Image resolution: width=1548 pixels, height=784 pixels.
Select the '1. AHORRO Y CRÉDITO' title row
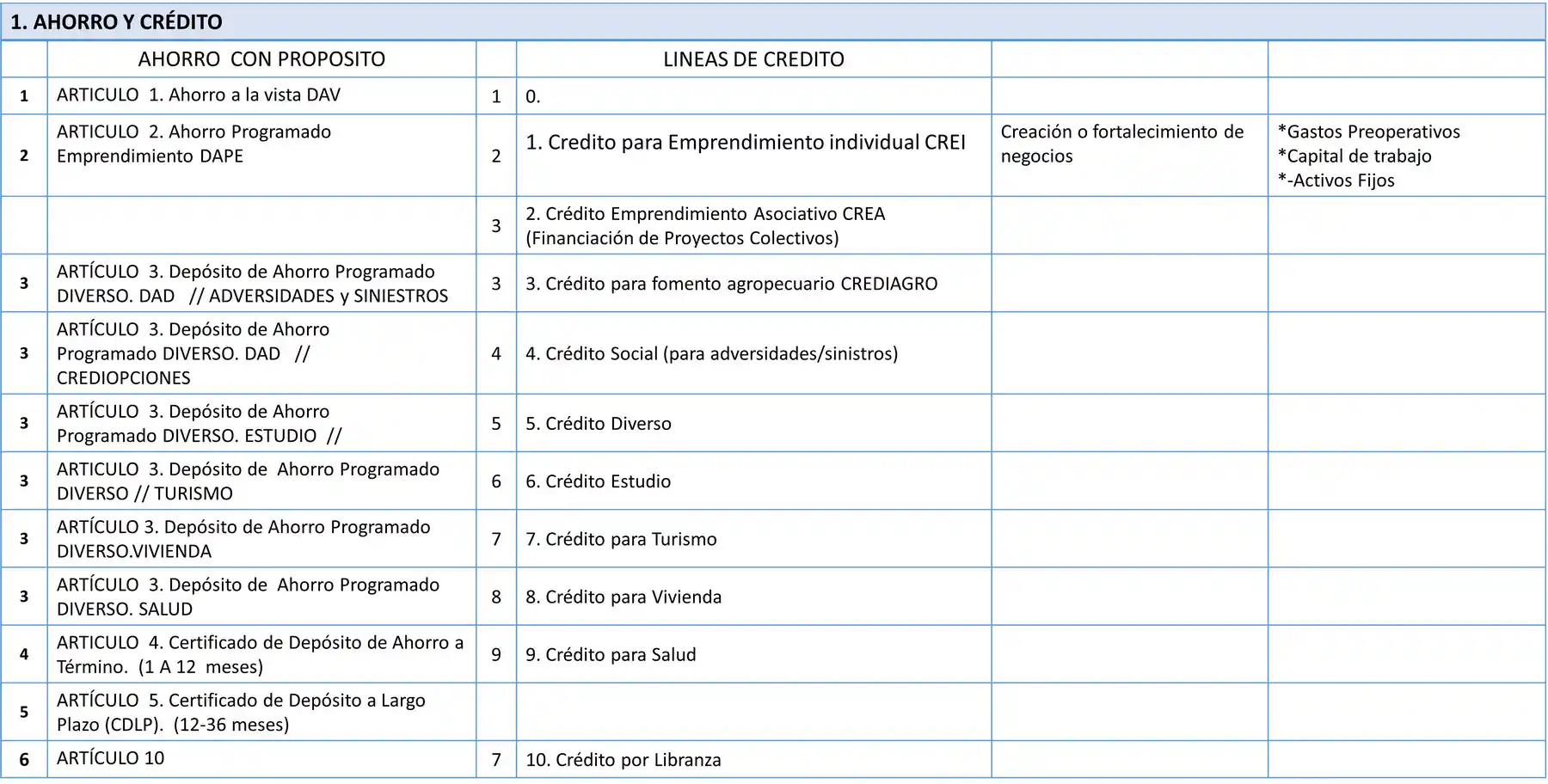click(x=773, y=21)
